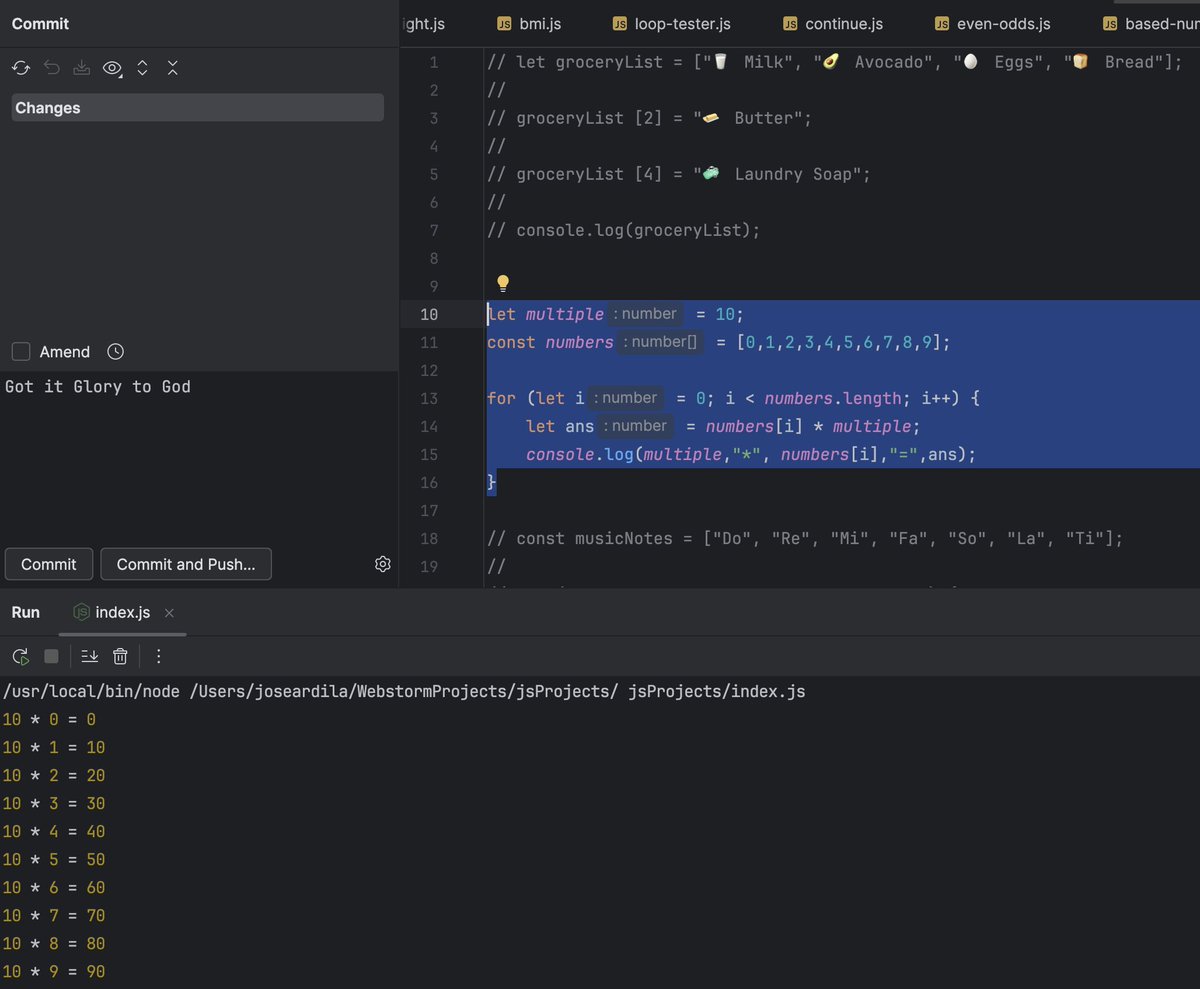Click output line "10 * 7 = 70"
This screenshot has width=1200, height=989.
[54, 916]
